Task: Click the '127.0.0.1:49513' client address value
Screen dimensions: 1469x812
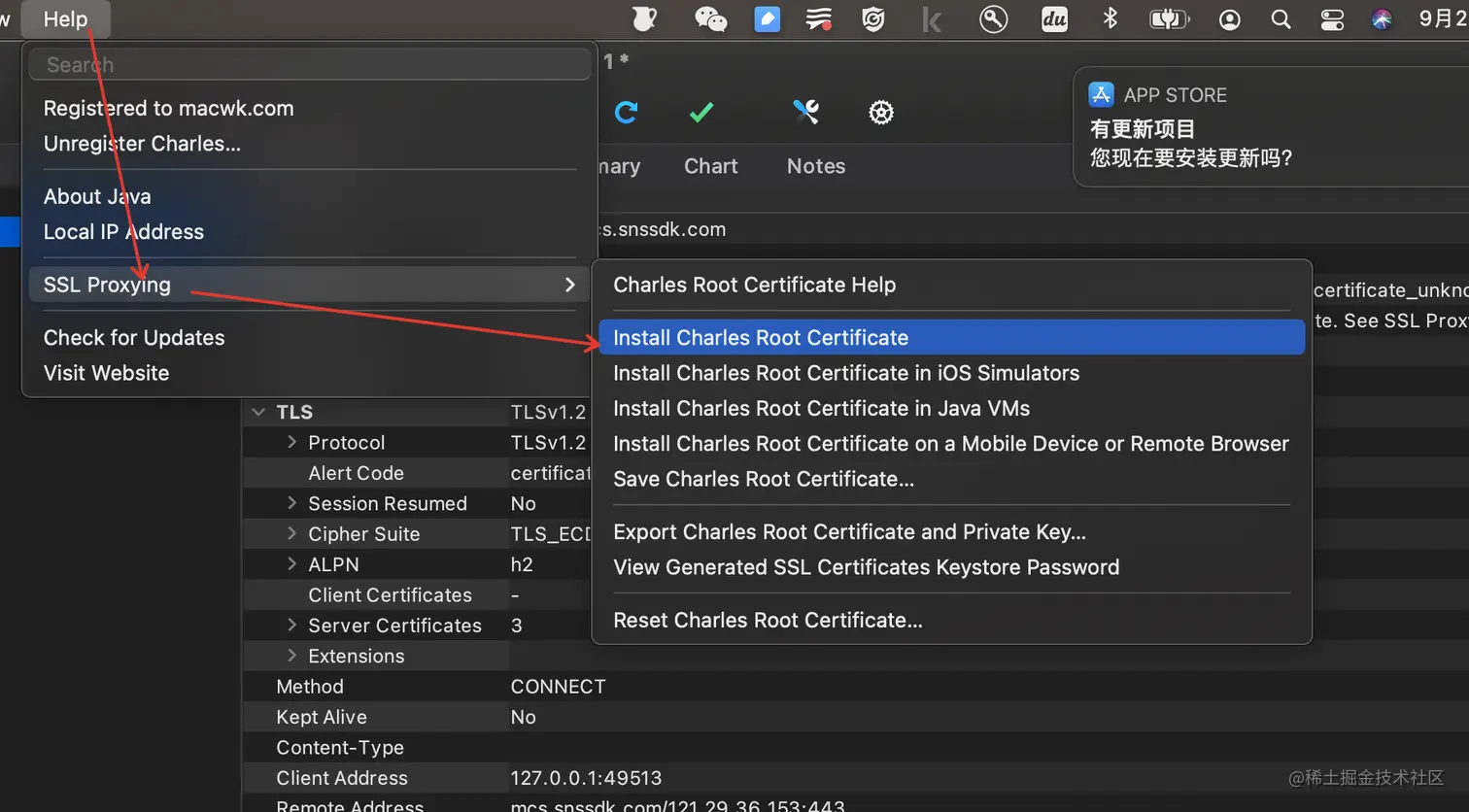Action: click(x=586, y=778)
